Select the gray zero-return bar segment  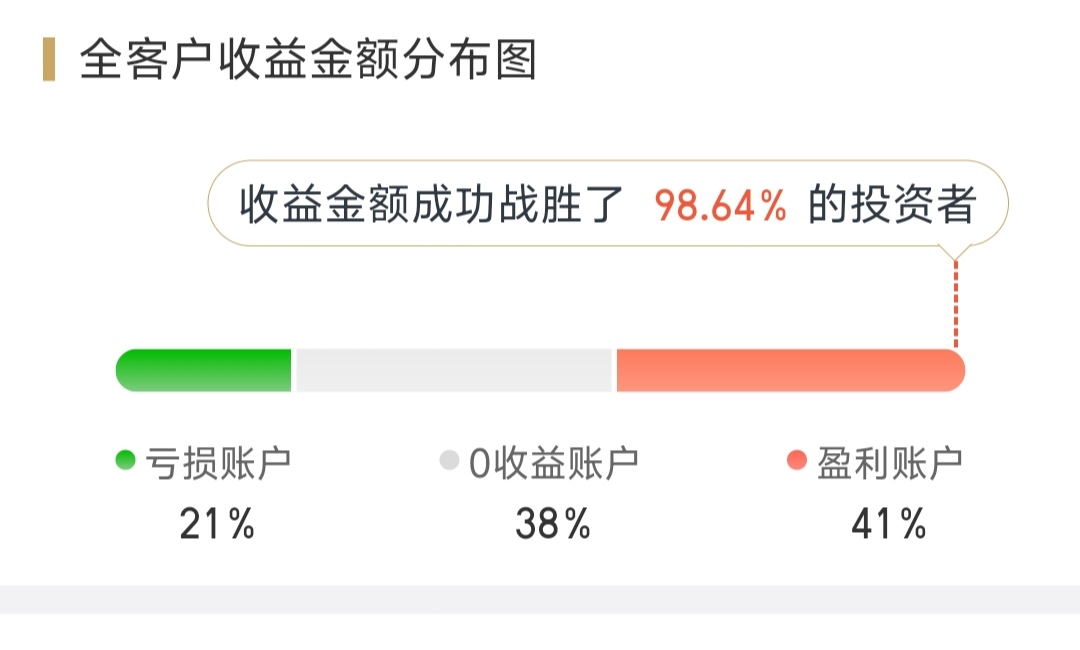point(453,370)
